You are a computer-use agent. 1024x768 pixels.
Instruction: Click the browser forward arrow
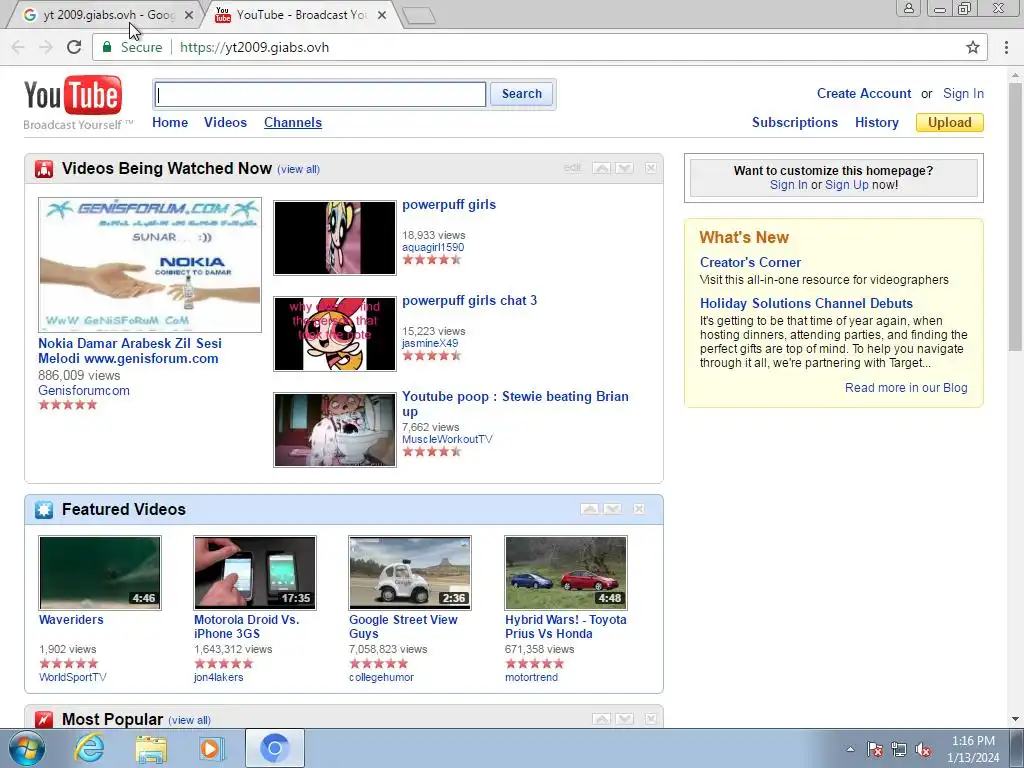(x=45, y=47)
